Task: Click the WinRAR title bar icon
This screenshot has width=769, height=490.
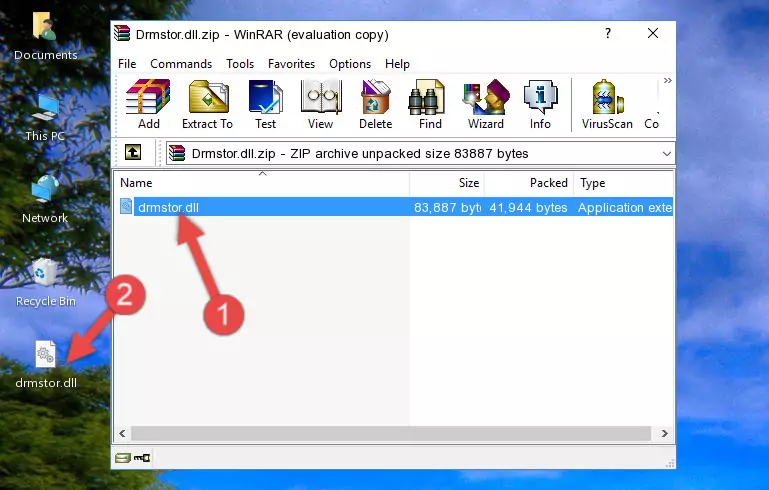Action: (122, 33)
